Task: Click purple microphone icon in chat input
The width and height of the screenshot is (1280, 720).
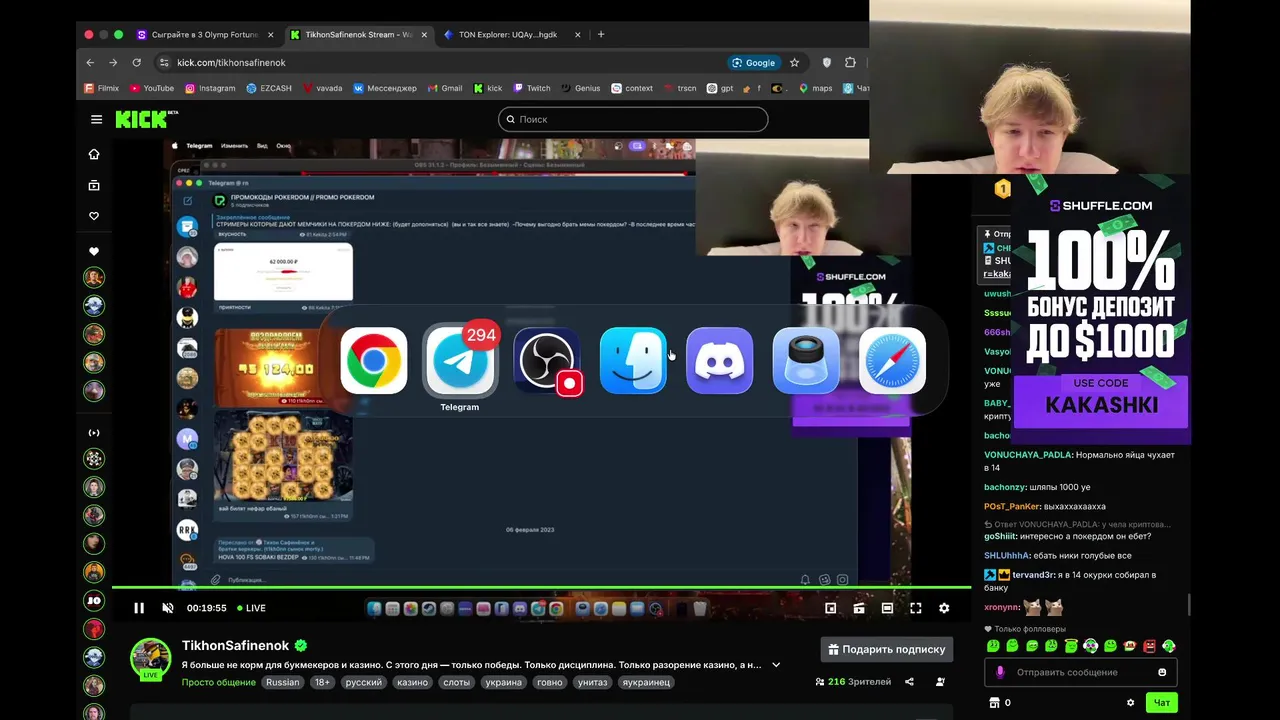Action: (1000, 672)
